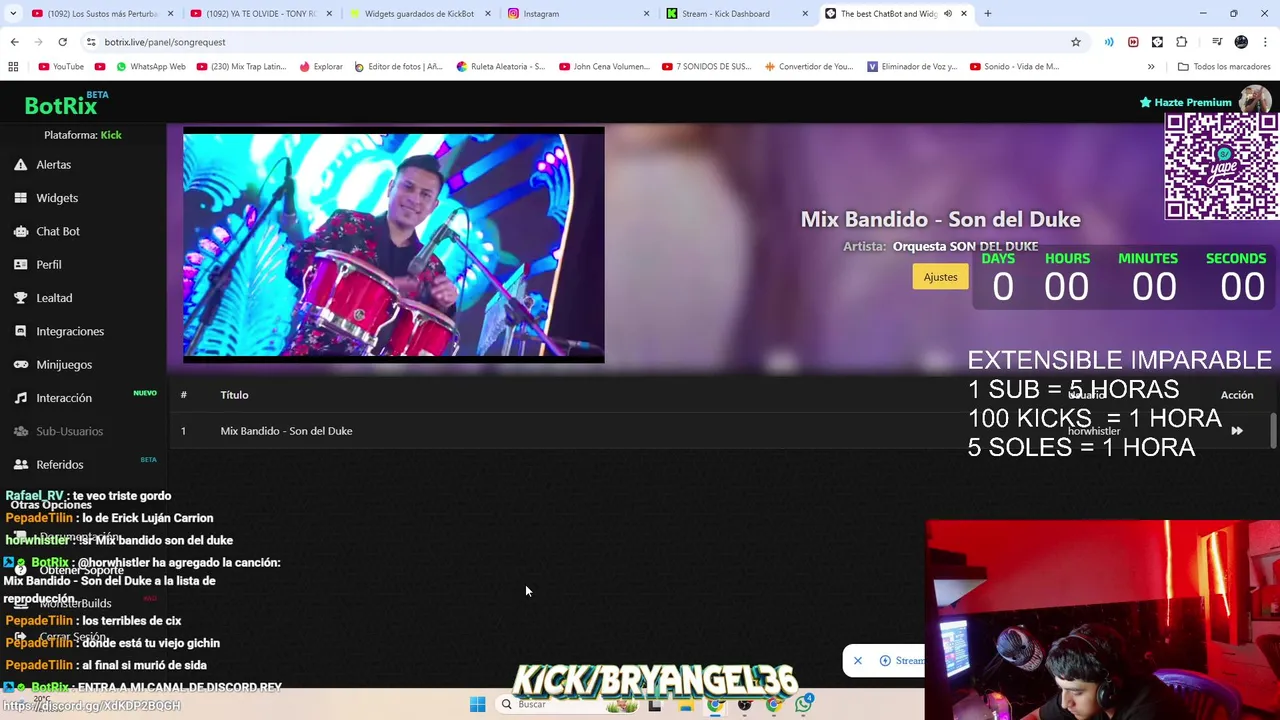
Task: Open the YouTube bookmark
Action: coord(61,67)
